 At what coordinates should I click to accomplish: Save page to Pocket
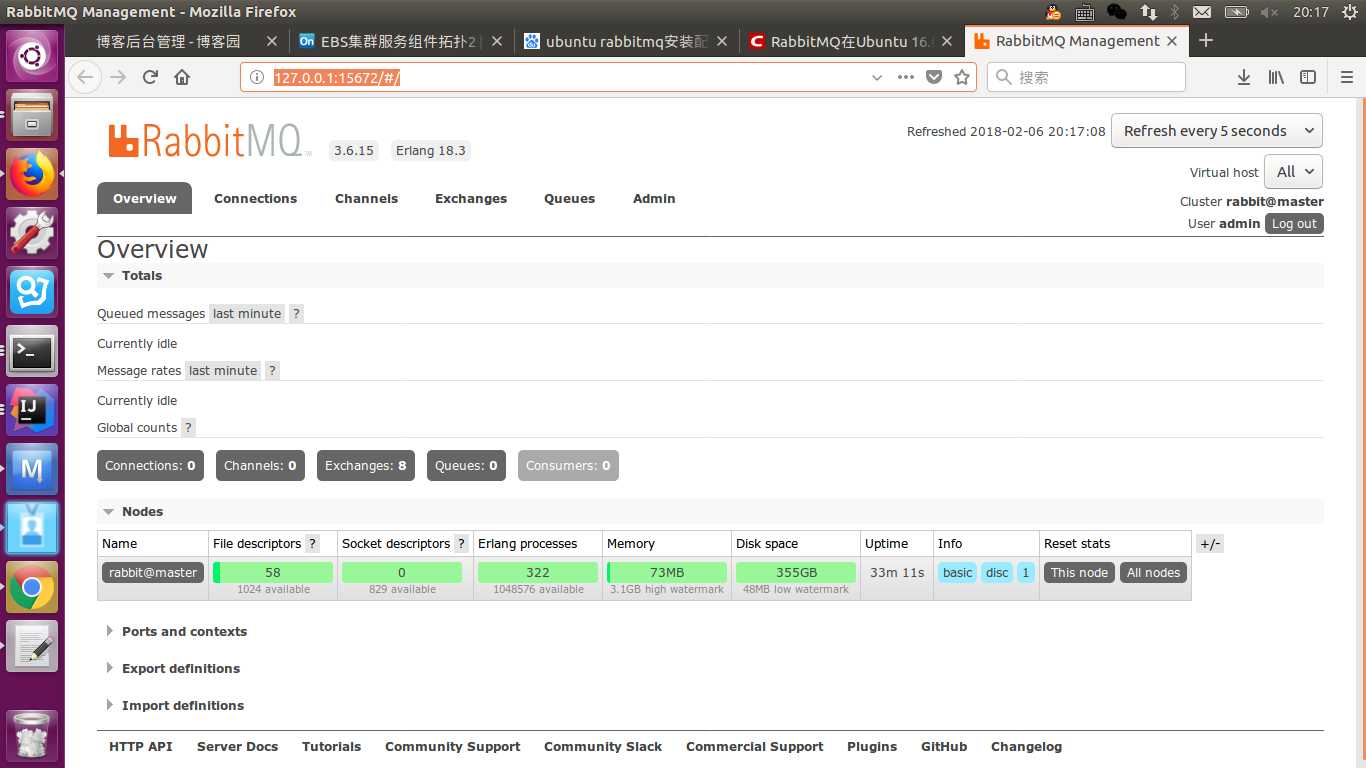click(934, 77)
